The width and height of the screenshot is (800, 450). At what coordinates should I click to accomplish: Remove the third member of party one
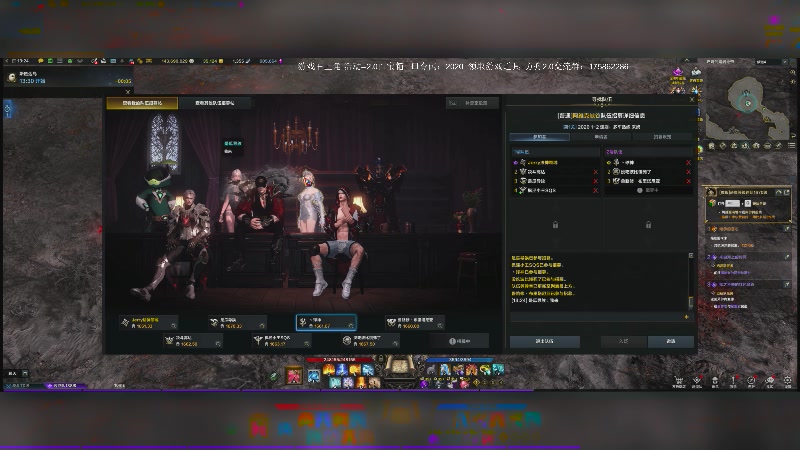595,181
